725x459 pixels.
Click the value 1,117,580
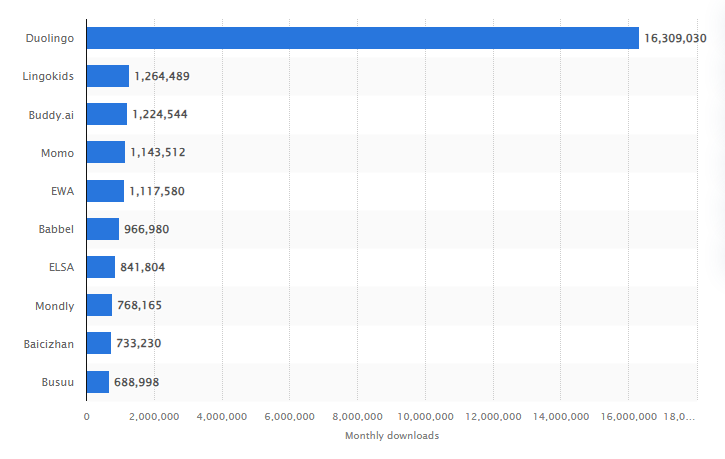point(157,191)
